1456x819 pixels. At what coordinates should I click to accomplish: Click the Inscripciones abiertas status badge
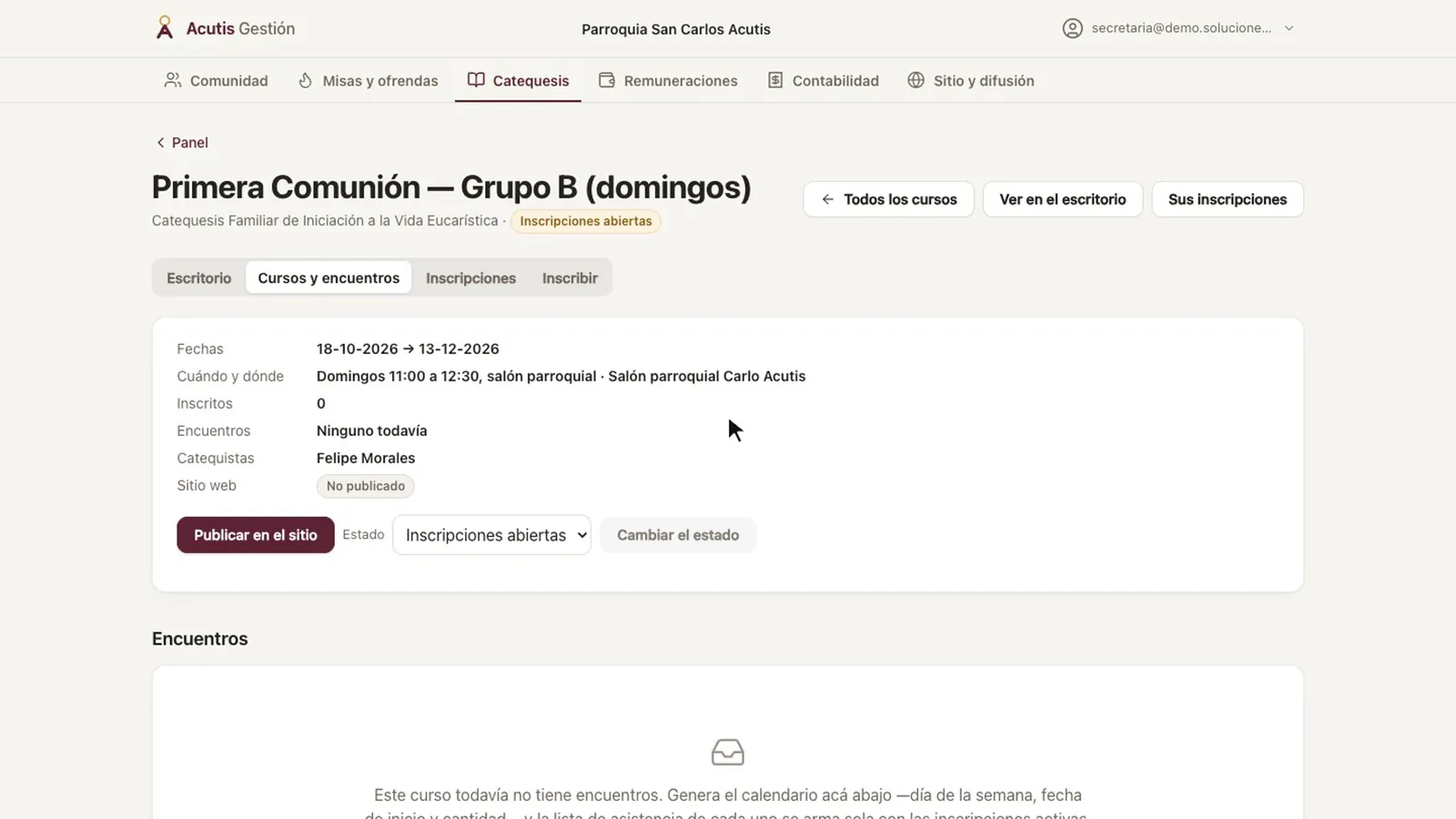[586, 221]
